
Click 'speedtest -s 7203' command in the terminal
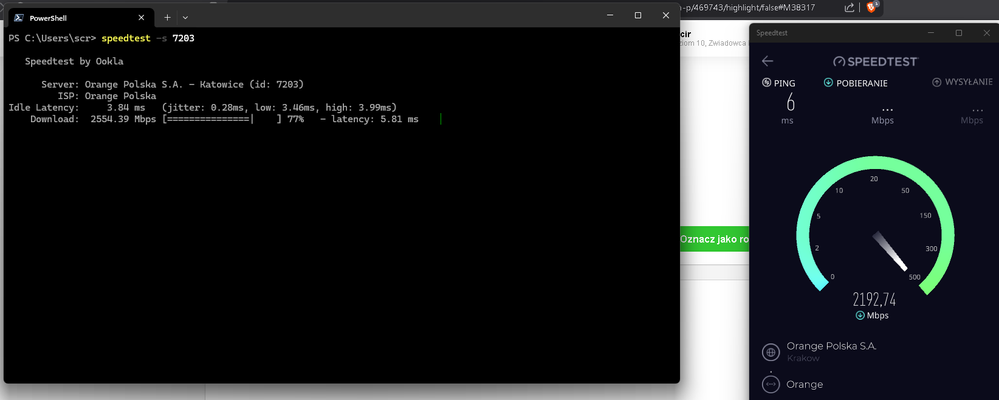(x=148, y=38)
